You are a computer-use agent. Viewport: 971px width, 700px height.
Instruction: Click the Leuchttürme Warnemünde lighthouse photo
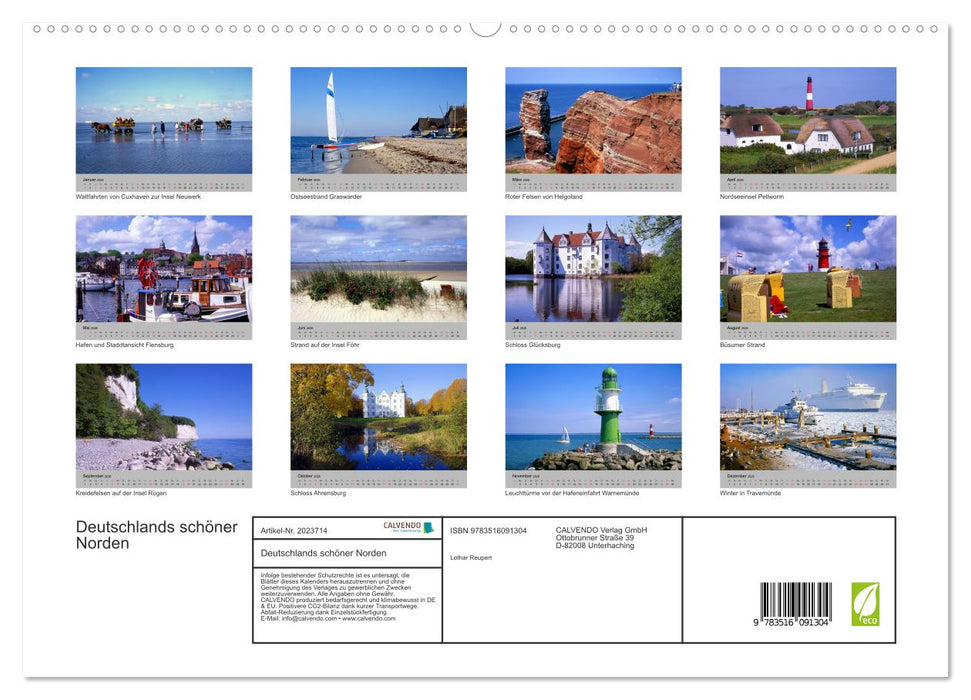point(592,420)
